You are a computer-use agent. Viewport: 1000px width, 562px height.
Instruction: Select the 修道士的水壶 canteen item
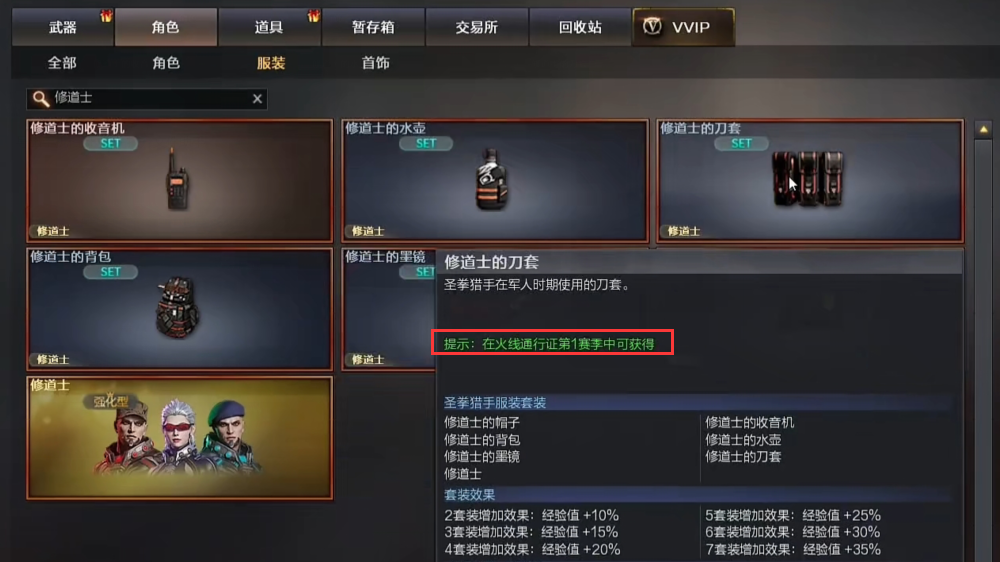(x=495, y=181)
